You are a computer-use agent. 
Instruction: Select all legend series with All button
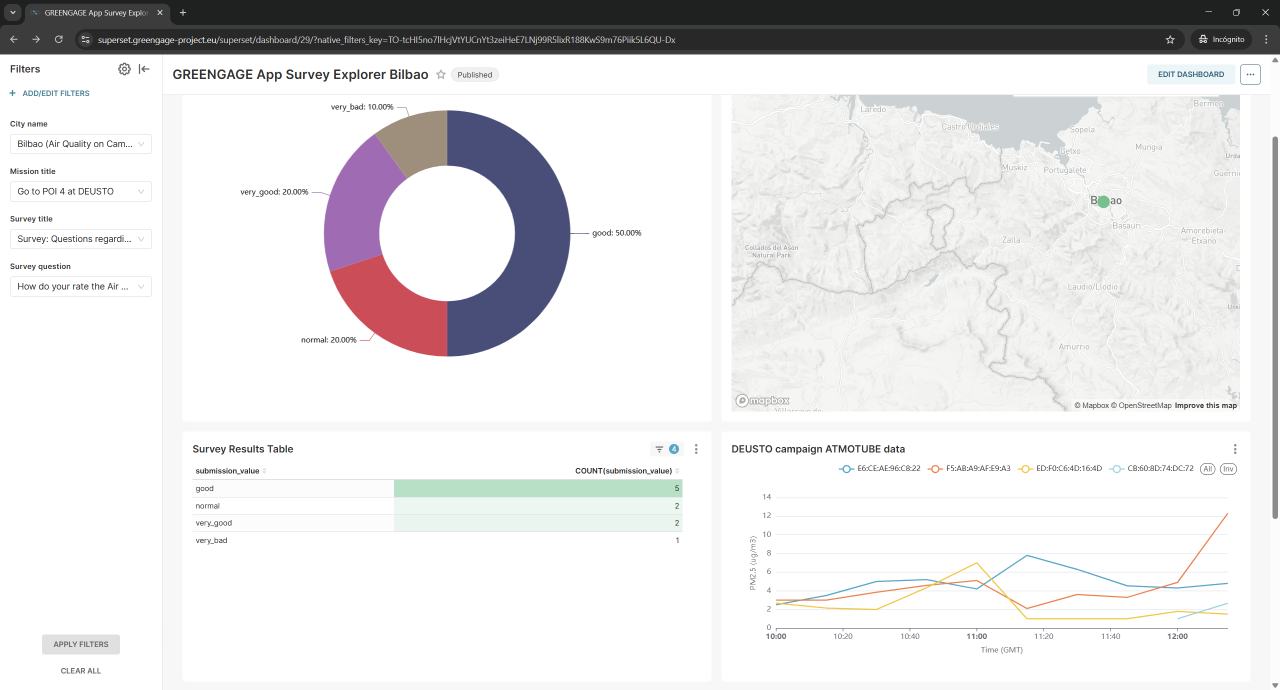point(1208,468)
